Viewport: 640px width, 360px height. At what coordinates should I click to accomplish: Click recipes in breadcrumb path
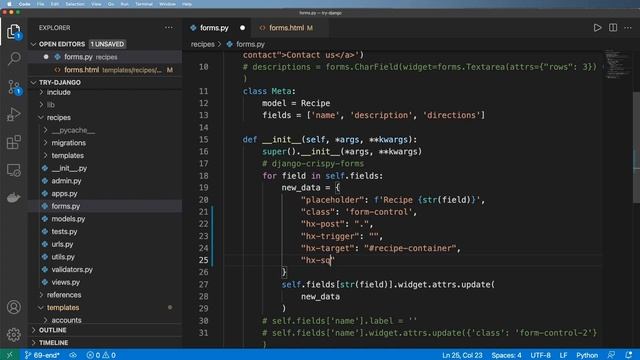click(202, 44)
